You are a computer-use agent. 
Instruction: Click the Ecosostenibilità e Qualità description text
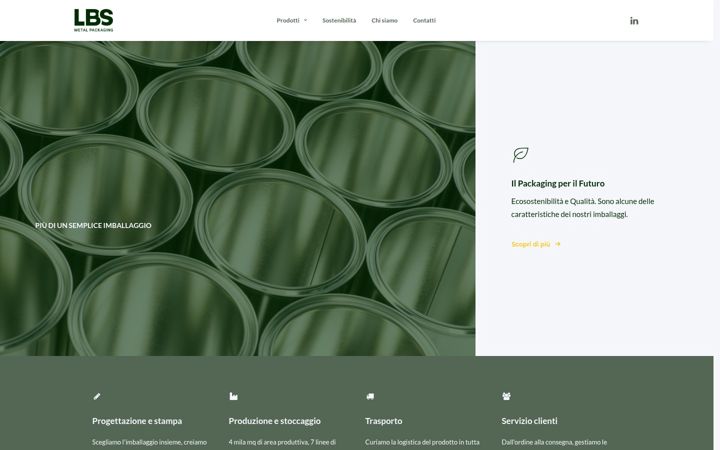(x=582, y=208)
